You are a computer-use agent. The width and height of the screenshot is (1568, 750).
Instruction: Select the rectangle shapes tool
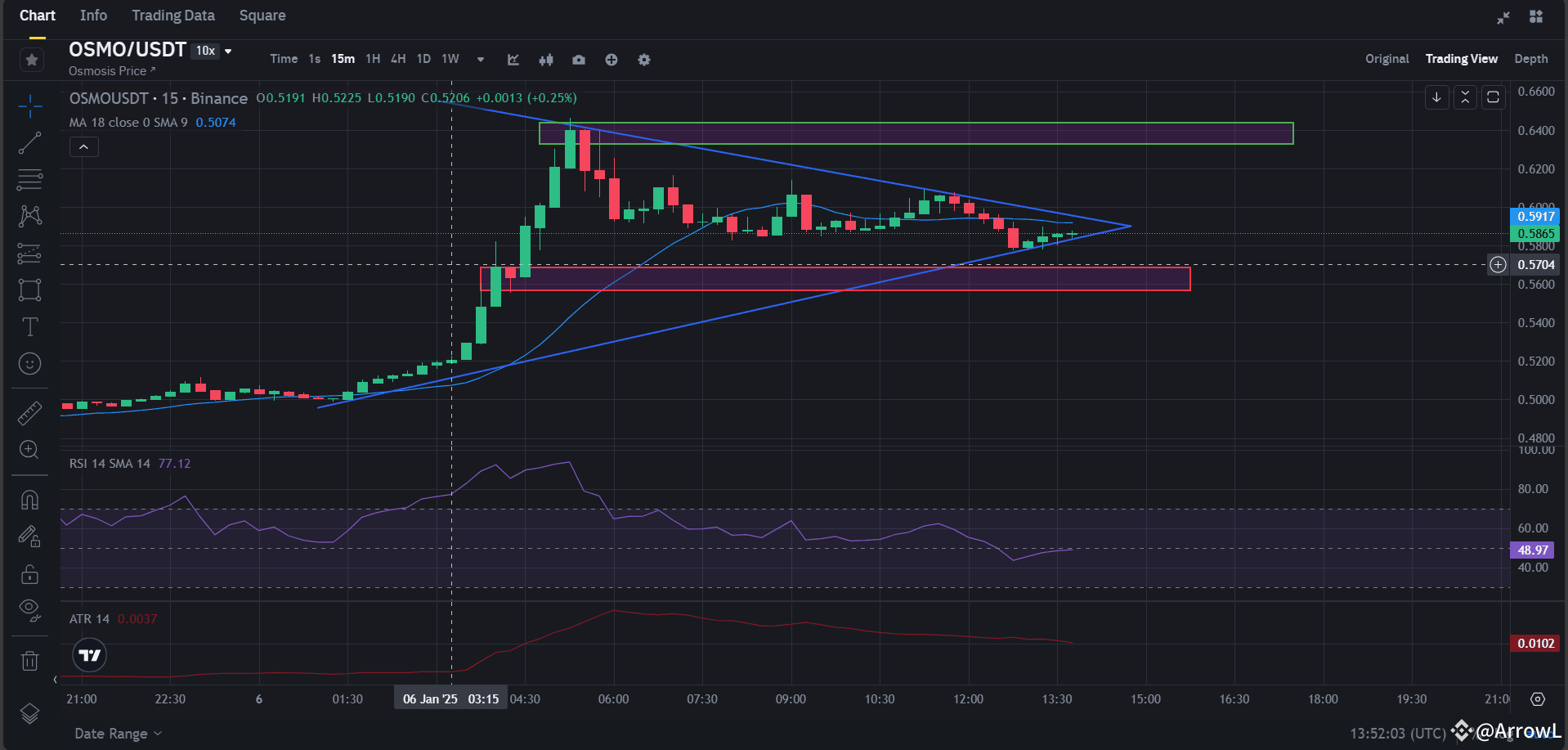pos(30,290)
